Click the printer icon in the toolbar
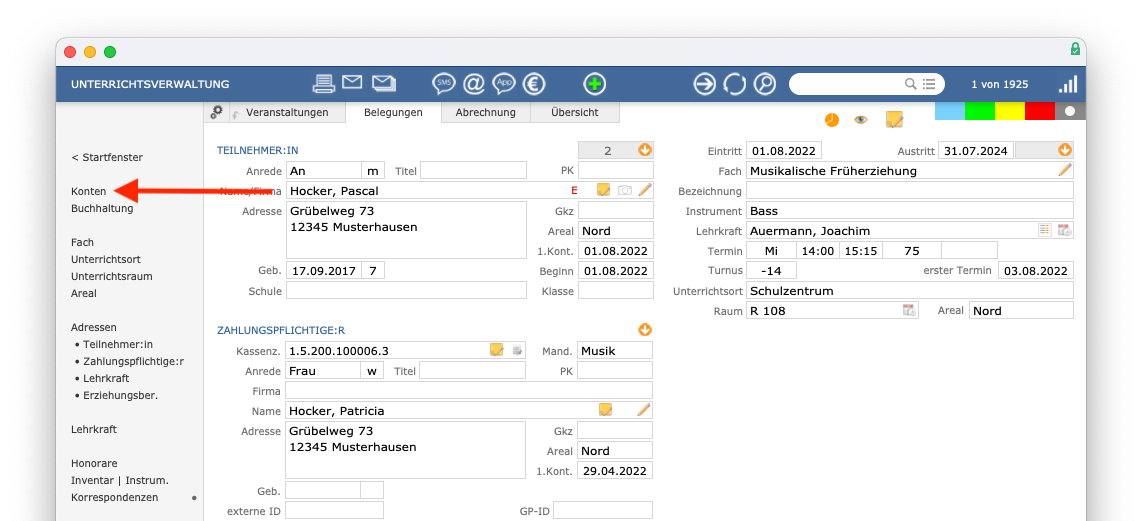1142x521 pixels. 323,84
